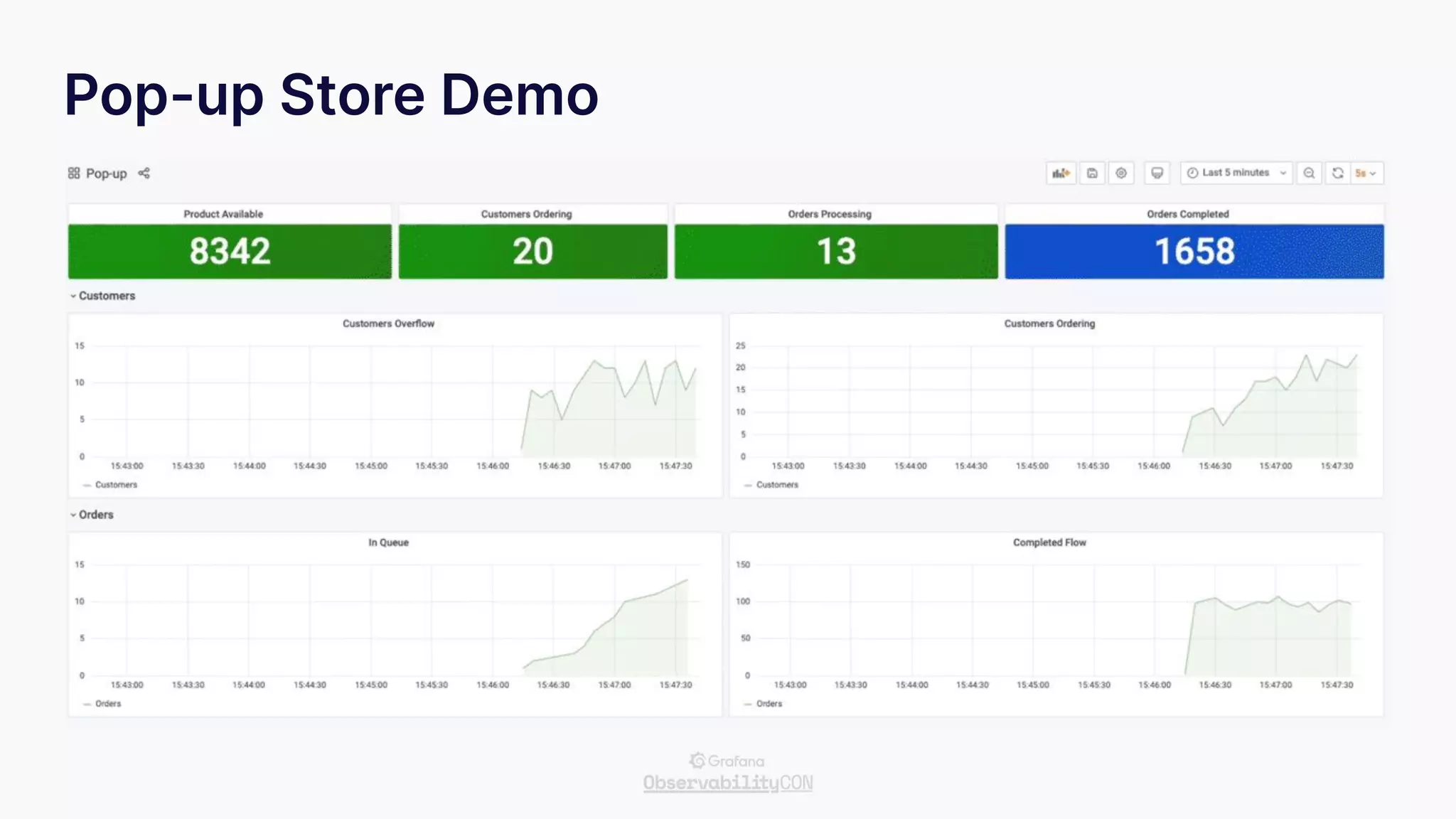Open the Customers Overflow panel title menu

[388, 323]
